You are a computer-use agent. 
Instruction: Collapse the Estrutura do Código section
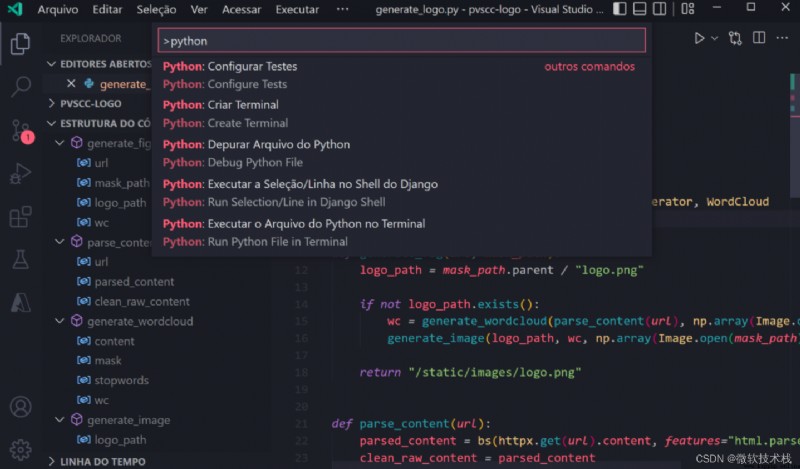(x=51, y=123)
